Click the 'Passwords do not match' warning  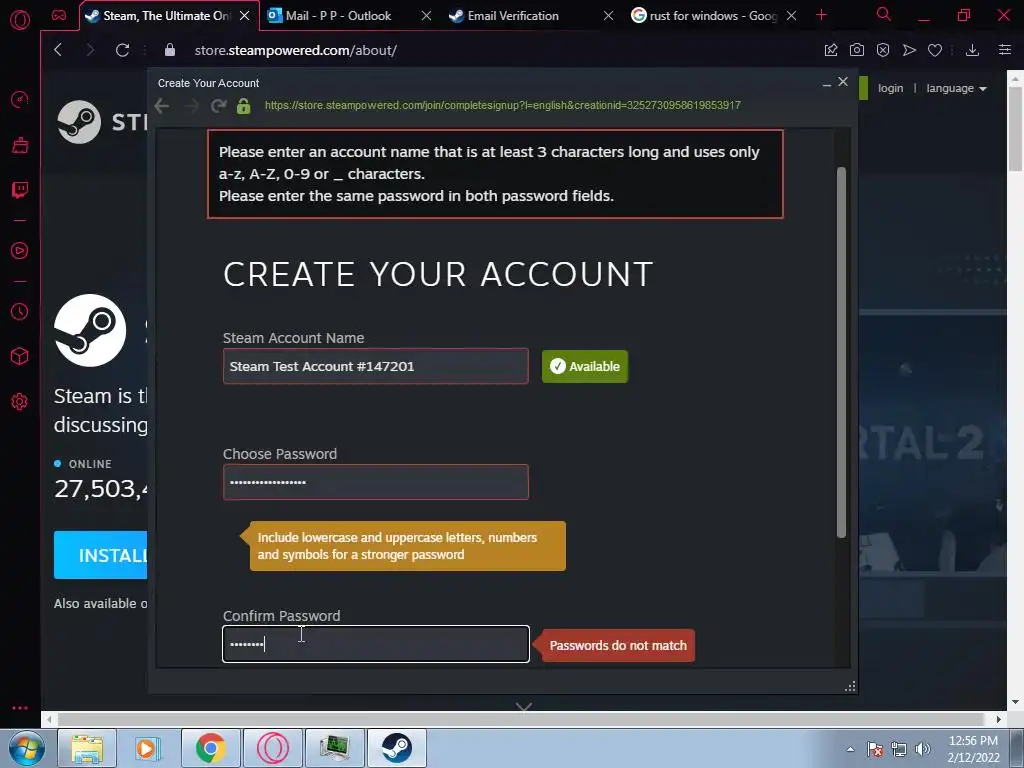click(618, 645)
